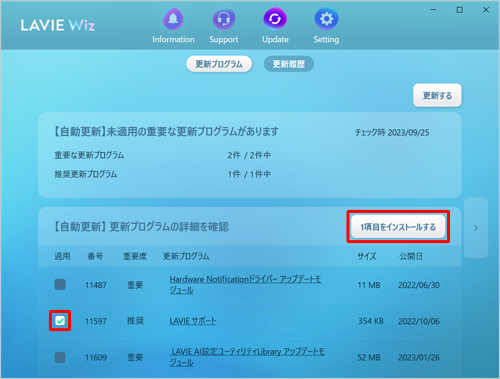500x379 pixels.
Task: Open LAVIE AI設定ユーティリティ Library link
Action: pyautogui.click(x=247, y=357)
